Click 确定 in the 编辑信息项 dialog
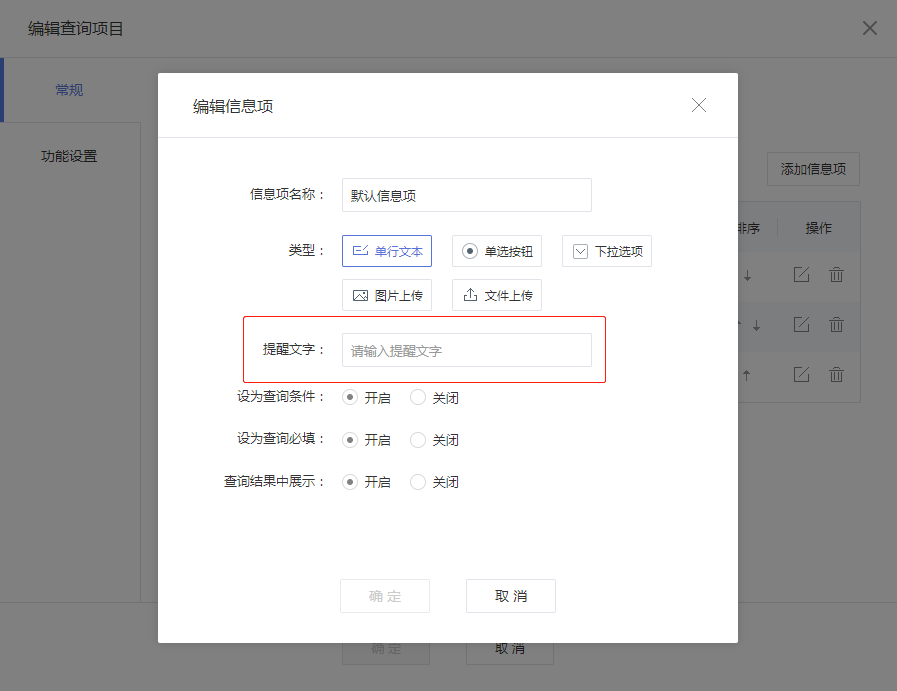The width and height of the screenshot is (897, 691). 385,596
